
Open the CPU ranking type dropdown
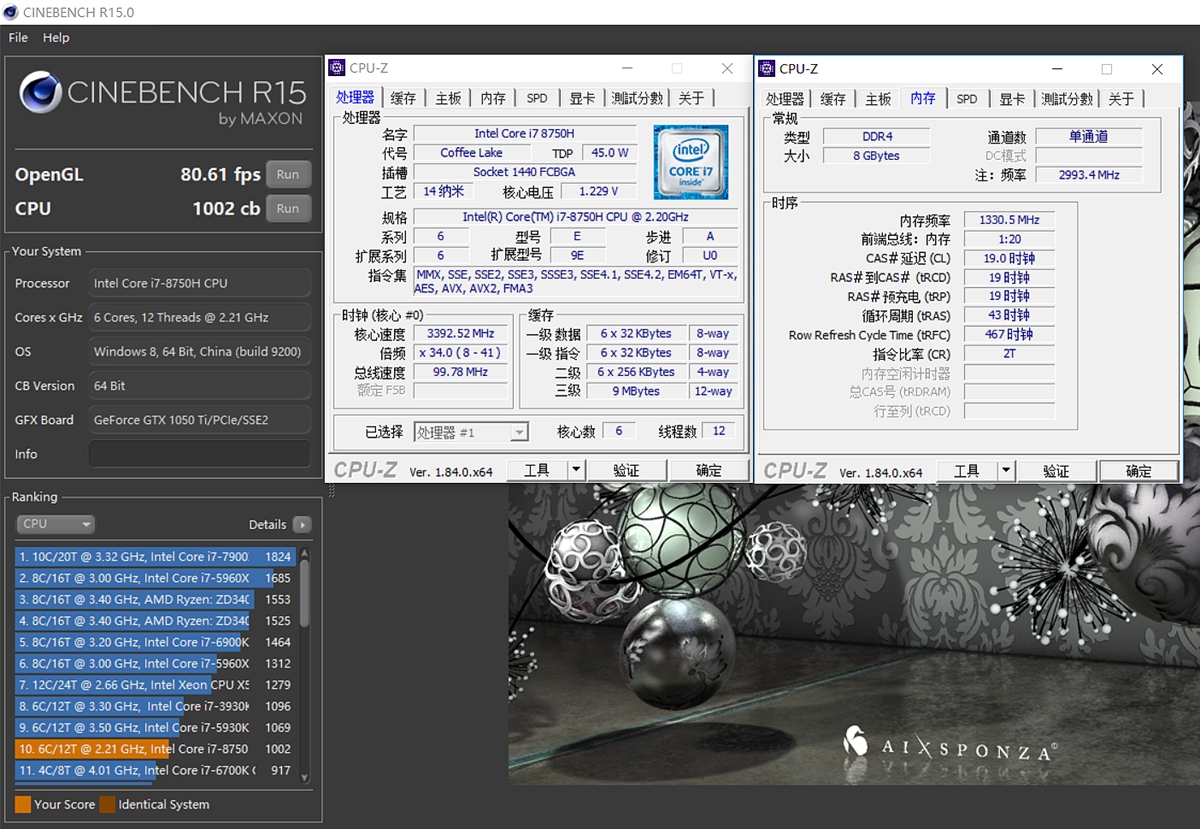pyautogui.click(x=55, y=524)
